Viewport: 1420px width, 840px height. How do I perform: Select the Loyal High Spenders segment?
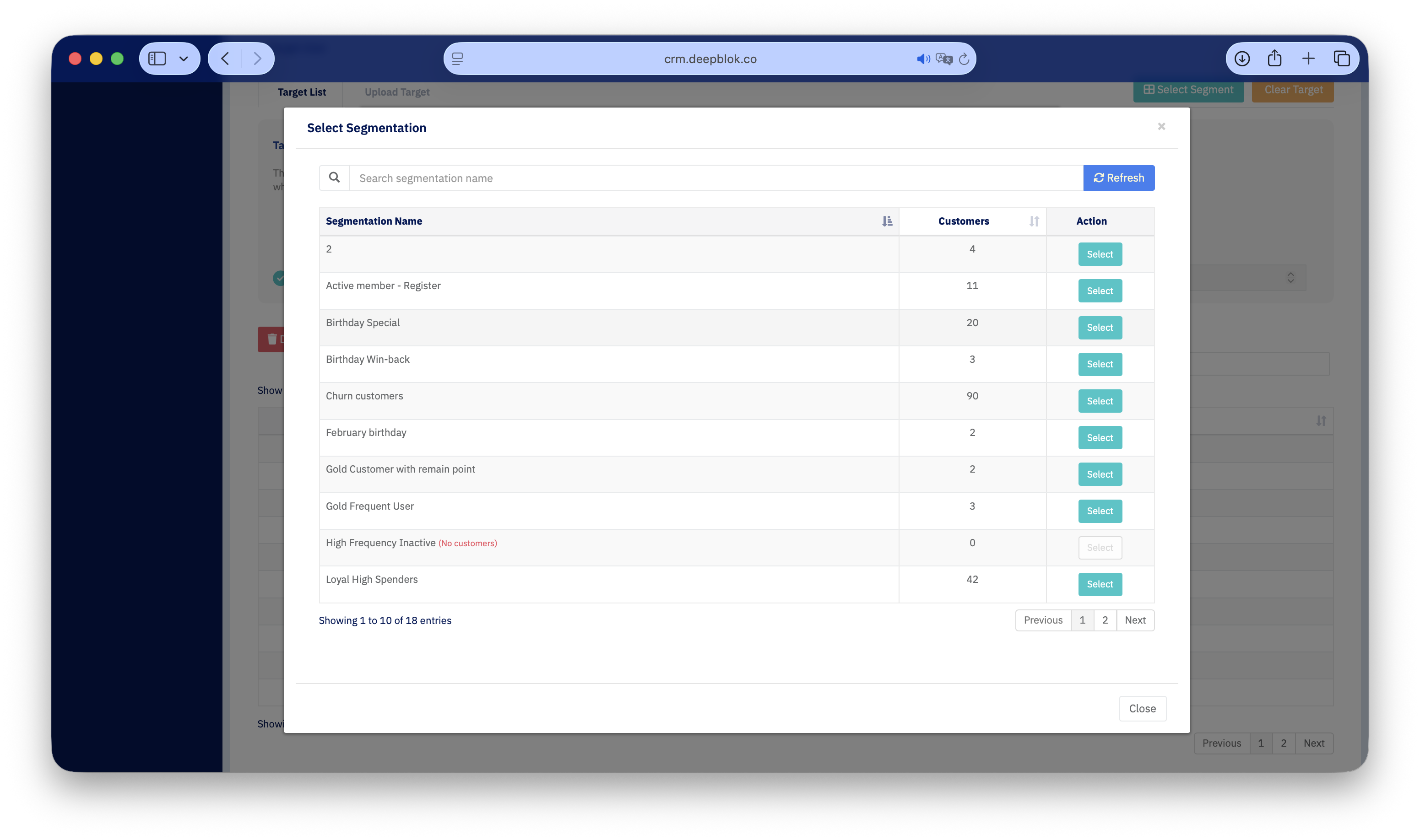[x=1100, y=584]
